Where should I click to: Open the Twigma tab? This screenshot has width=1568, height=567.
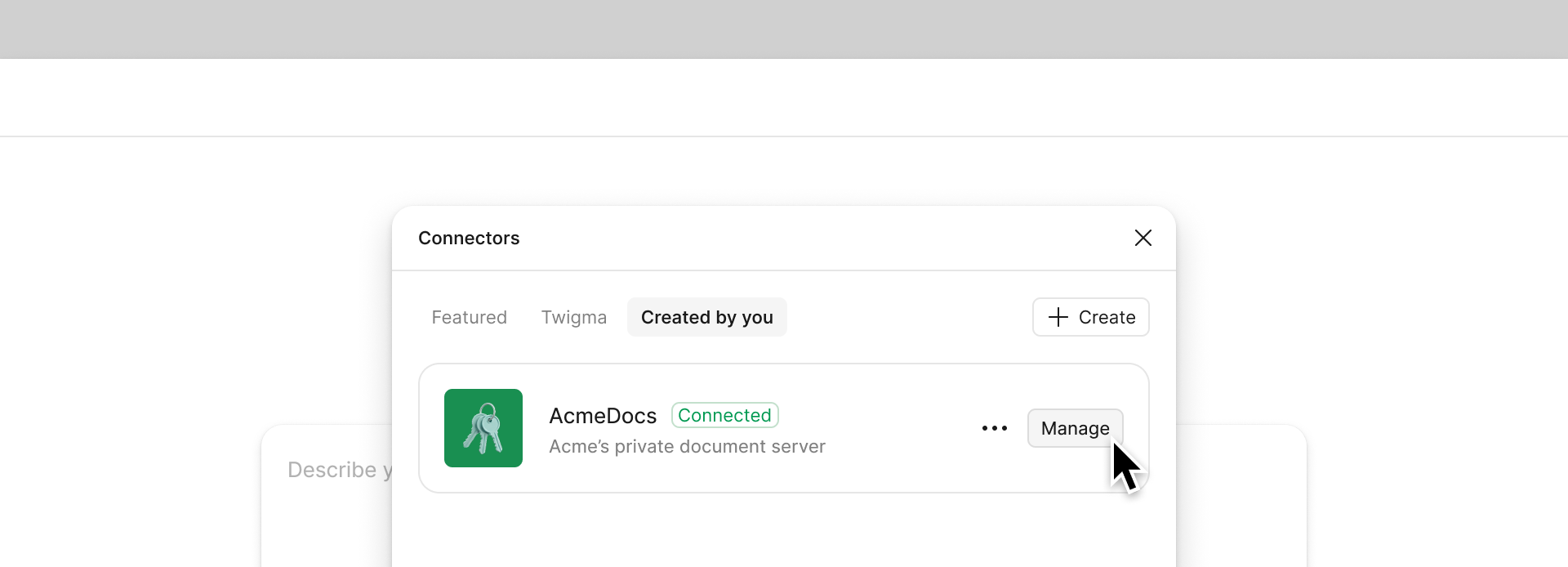573,317
